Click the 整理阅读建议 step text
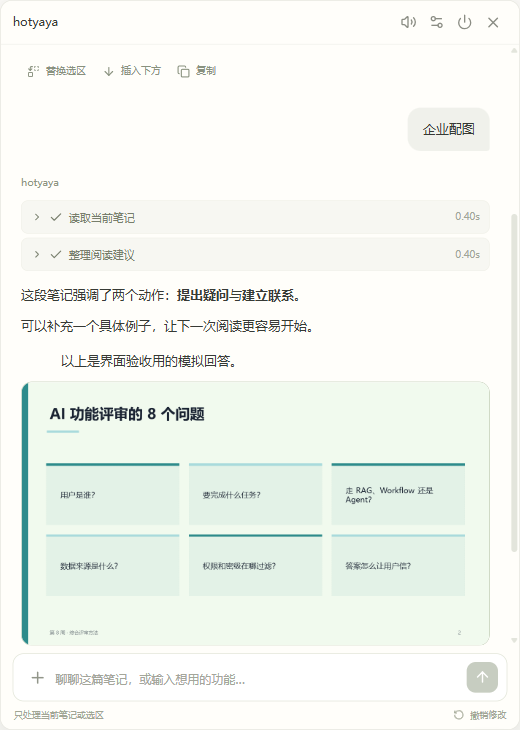 101,255
